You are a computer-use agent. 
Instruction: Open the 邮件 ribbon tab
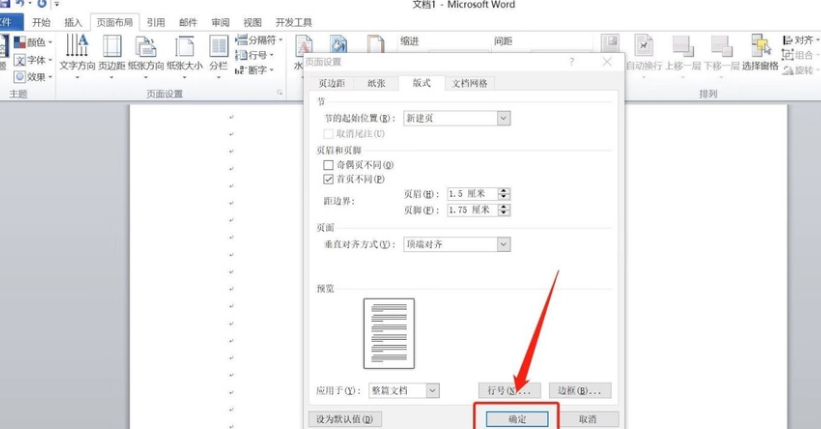tap(188, 23)
